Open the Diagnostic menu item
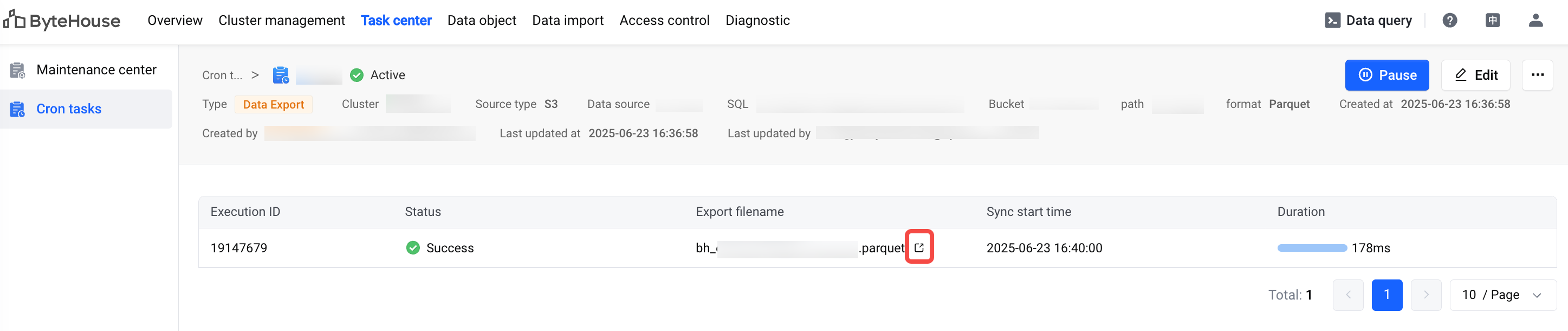1568x331 pixels. point(757,21)
